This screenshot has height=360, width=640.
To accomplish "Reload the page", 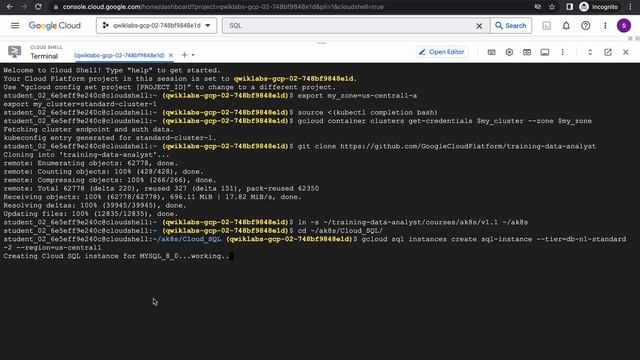I will [x=38, y=7].
